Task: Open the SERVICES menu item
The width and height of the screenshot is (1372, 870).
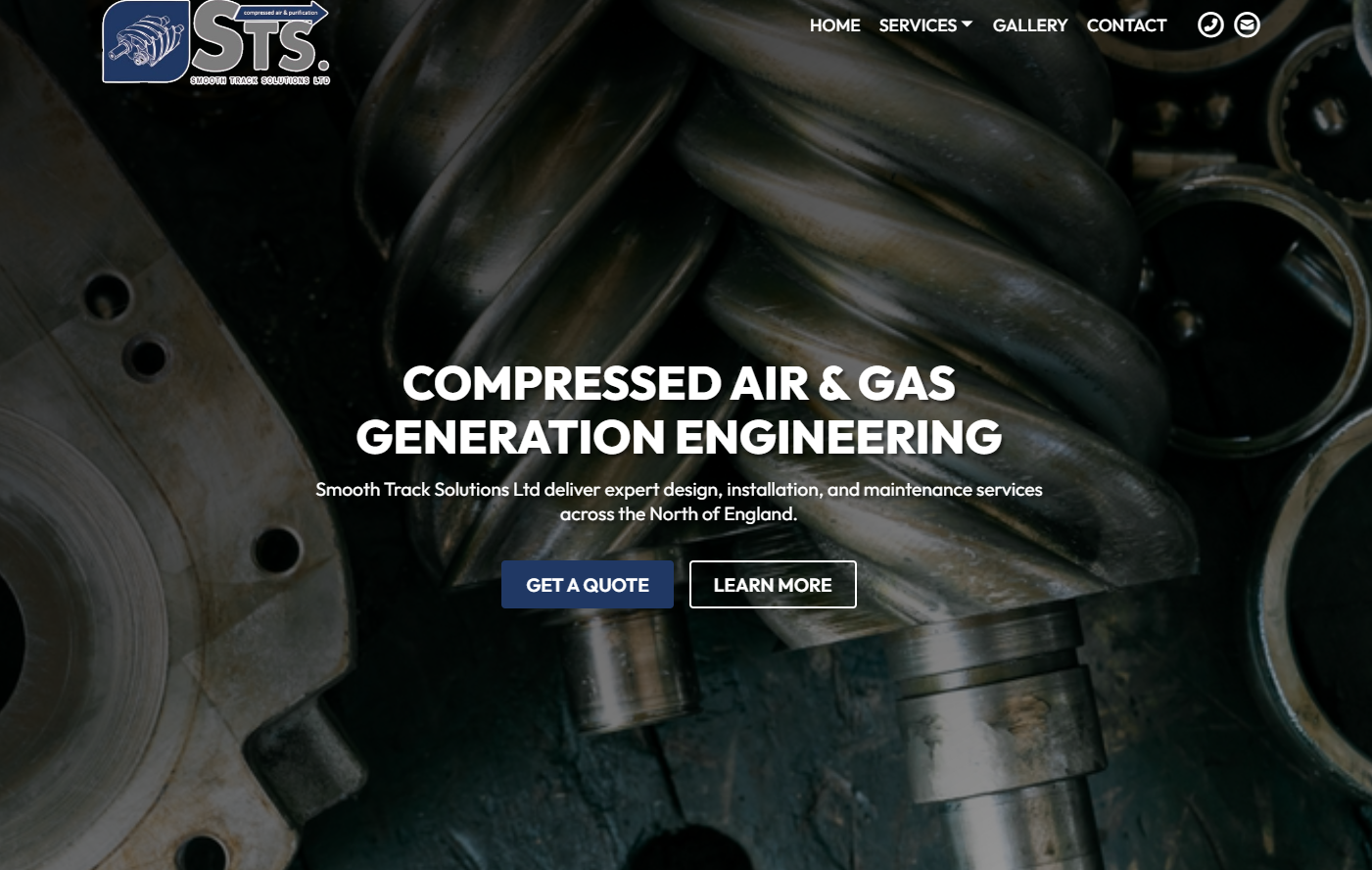Action: 918,25
